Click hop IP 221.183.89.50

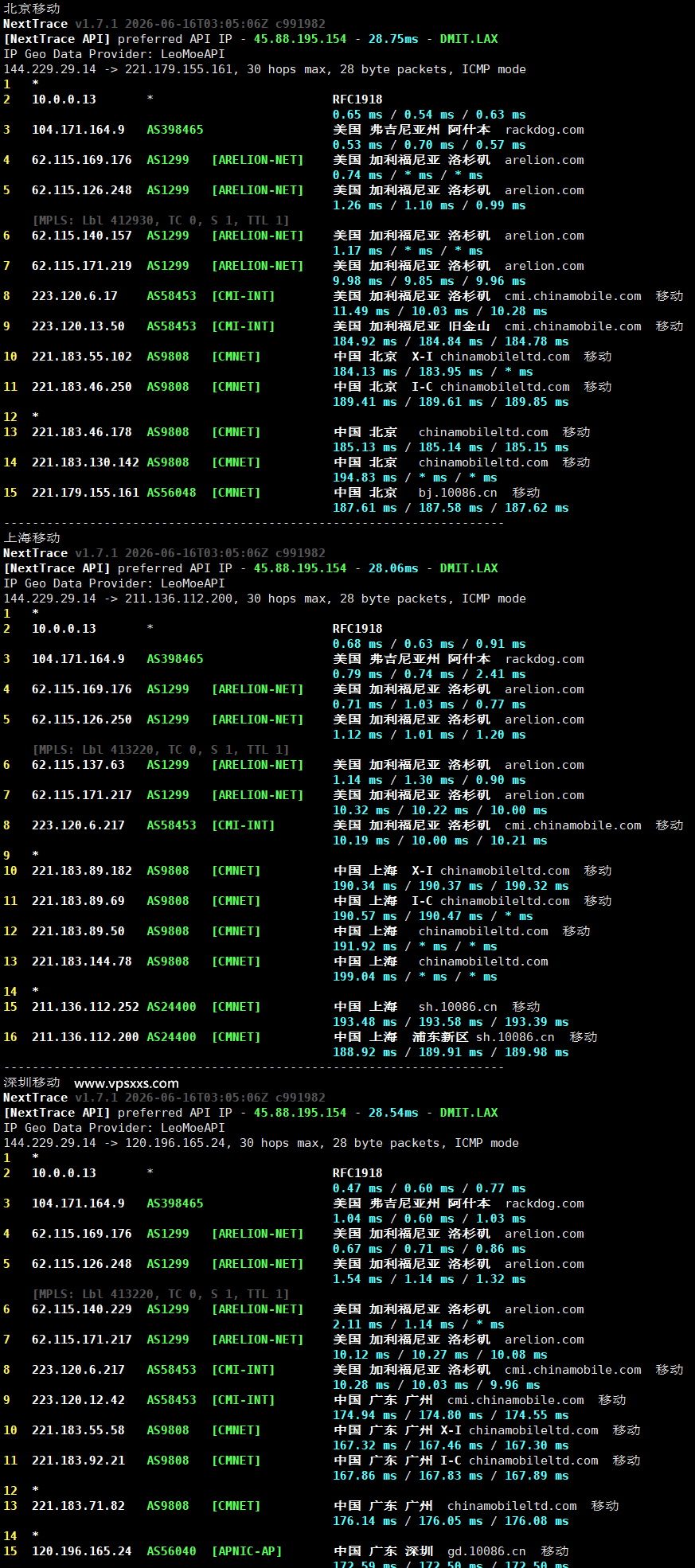click(78, 931)
